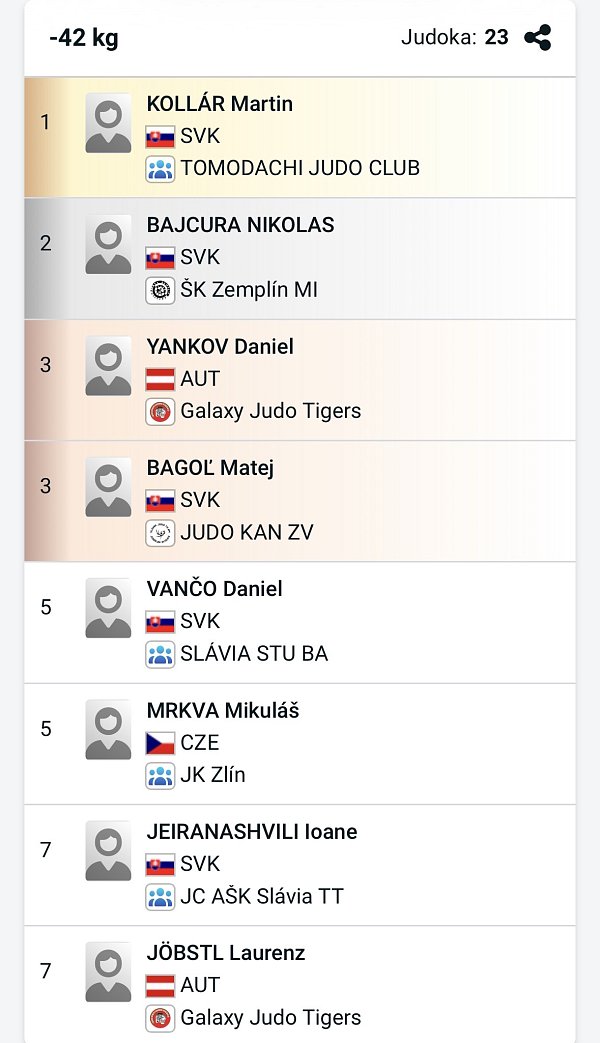This screenshot has width=600, height=1043.
Task: Click Galaxy Judo Tigers logo under Yankov
Action: click(x=160, y=411)
